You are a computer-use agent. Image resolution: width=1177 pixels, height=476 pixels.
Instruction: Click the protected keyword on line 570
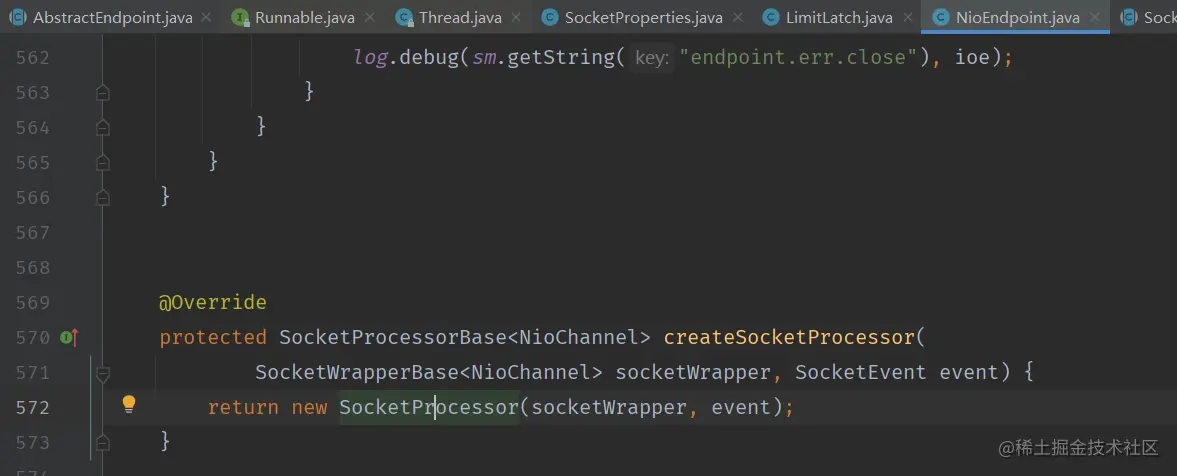[x=213, y=338]
